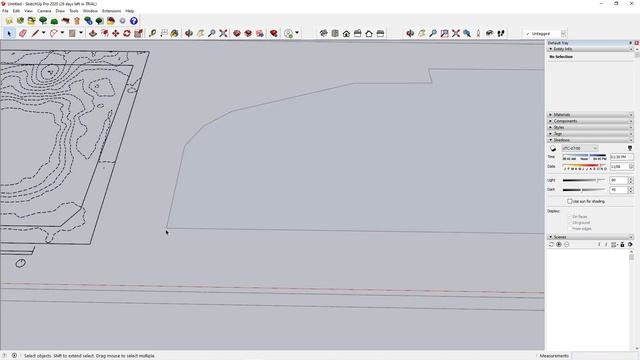Open the Untagged tag dropdown
The image size is (640, 360).
tap(563, 34)
